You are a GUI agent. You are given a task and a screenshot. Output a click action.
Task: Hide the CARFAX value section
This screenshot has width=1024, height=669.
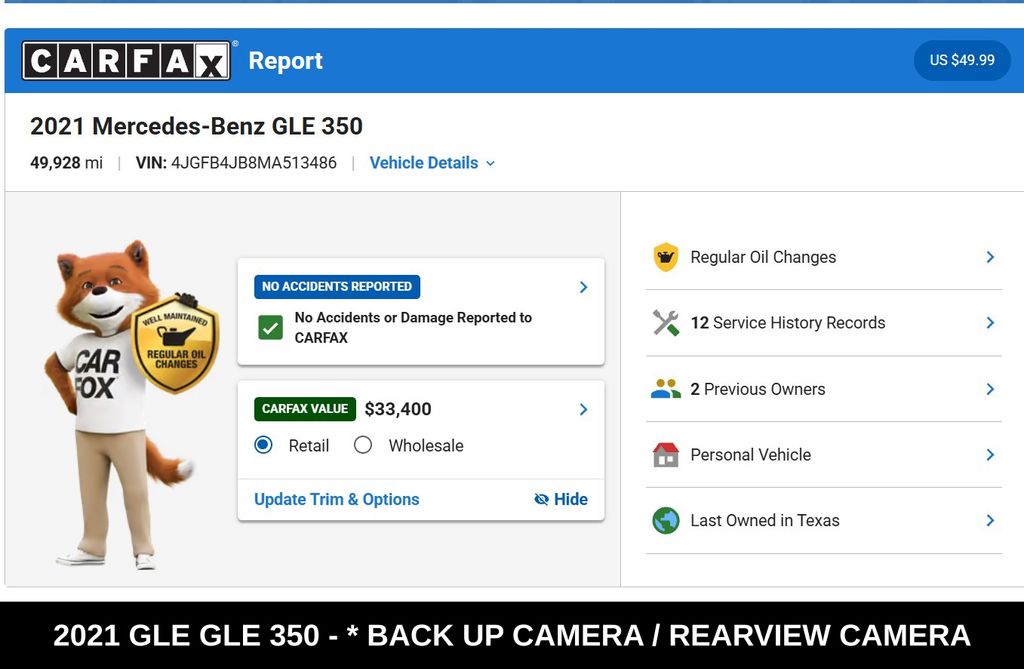[561, 499]
